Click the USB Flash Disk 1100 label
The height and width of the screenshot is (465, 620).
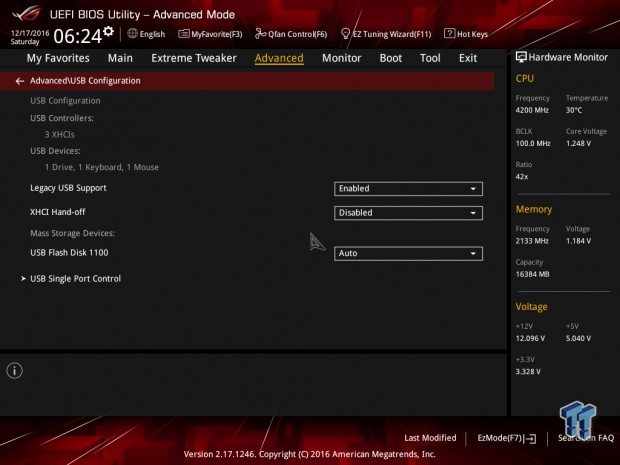point(69,253)
